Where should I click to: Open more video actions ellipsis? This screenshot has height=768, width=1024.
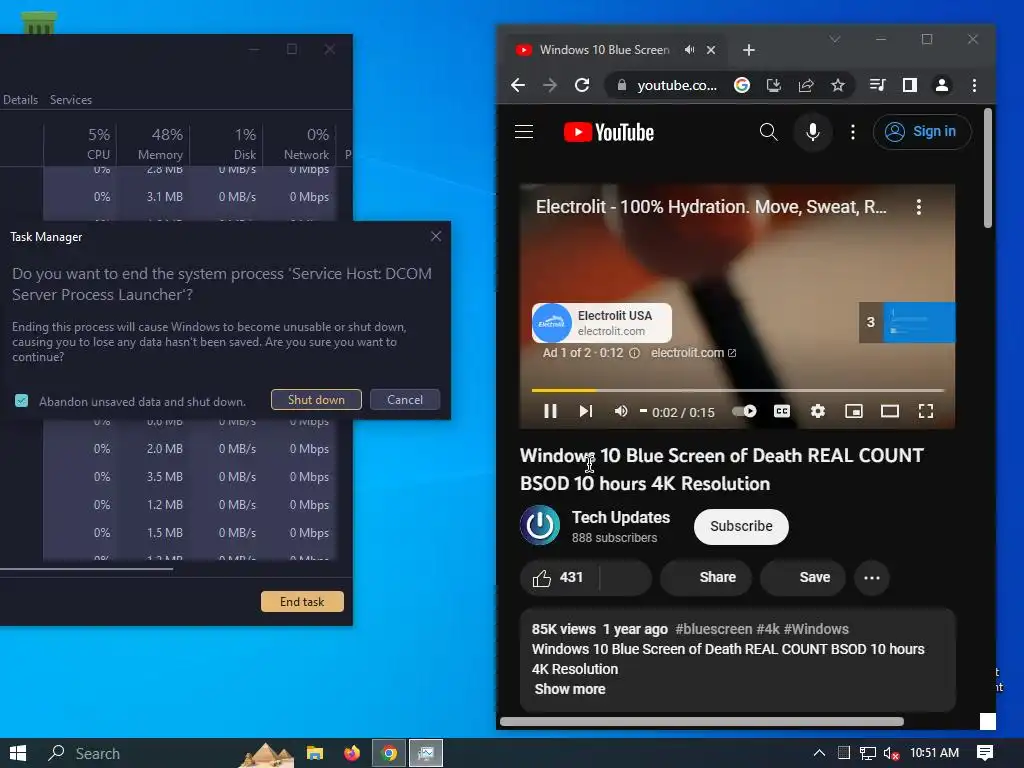point(872,578)
